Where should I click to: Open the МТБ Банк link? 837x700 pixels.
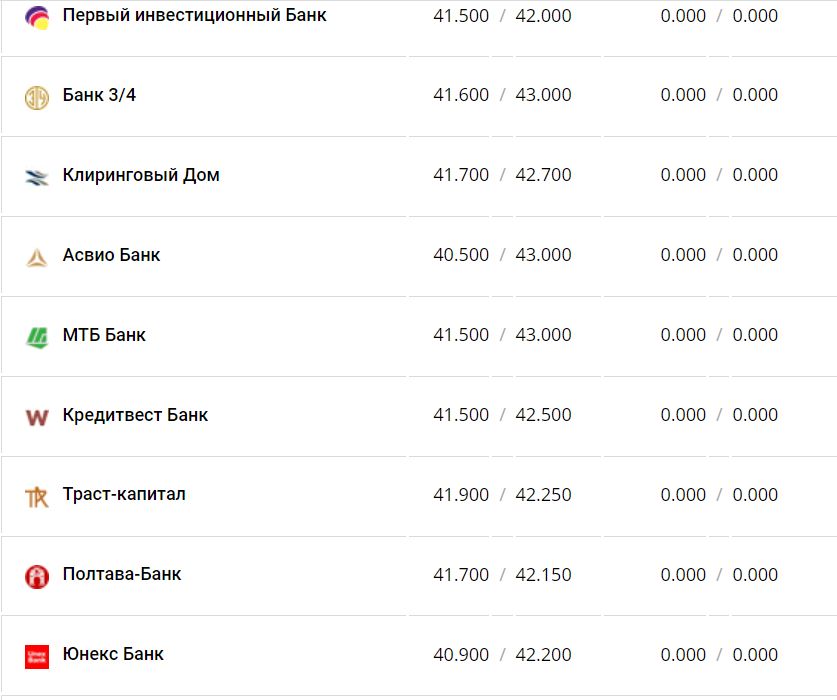pos(104,336)
